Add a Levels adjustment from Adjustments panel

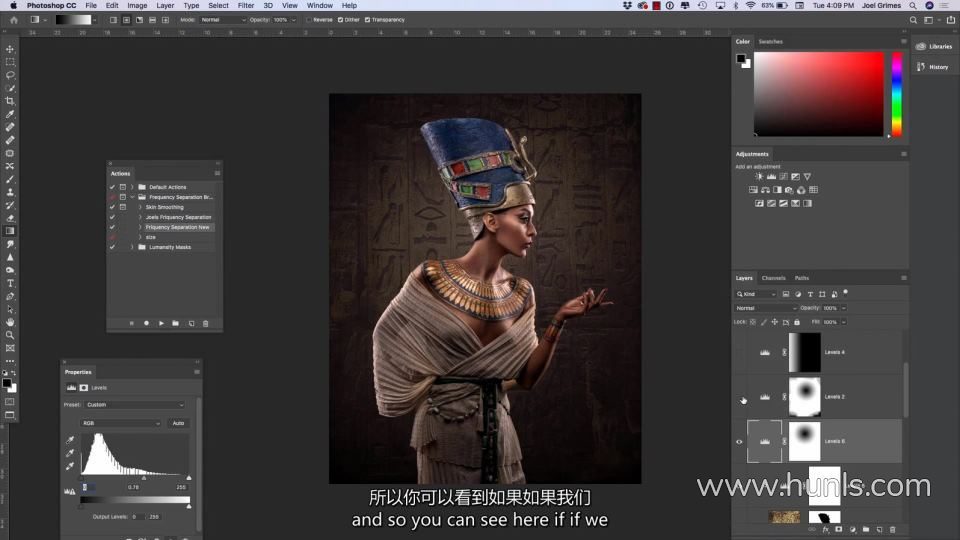coord(771,176)
